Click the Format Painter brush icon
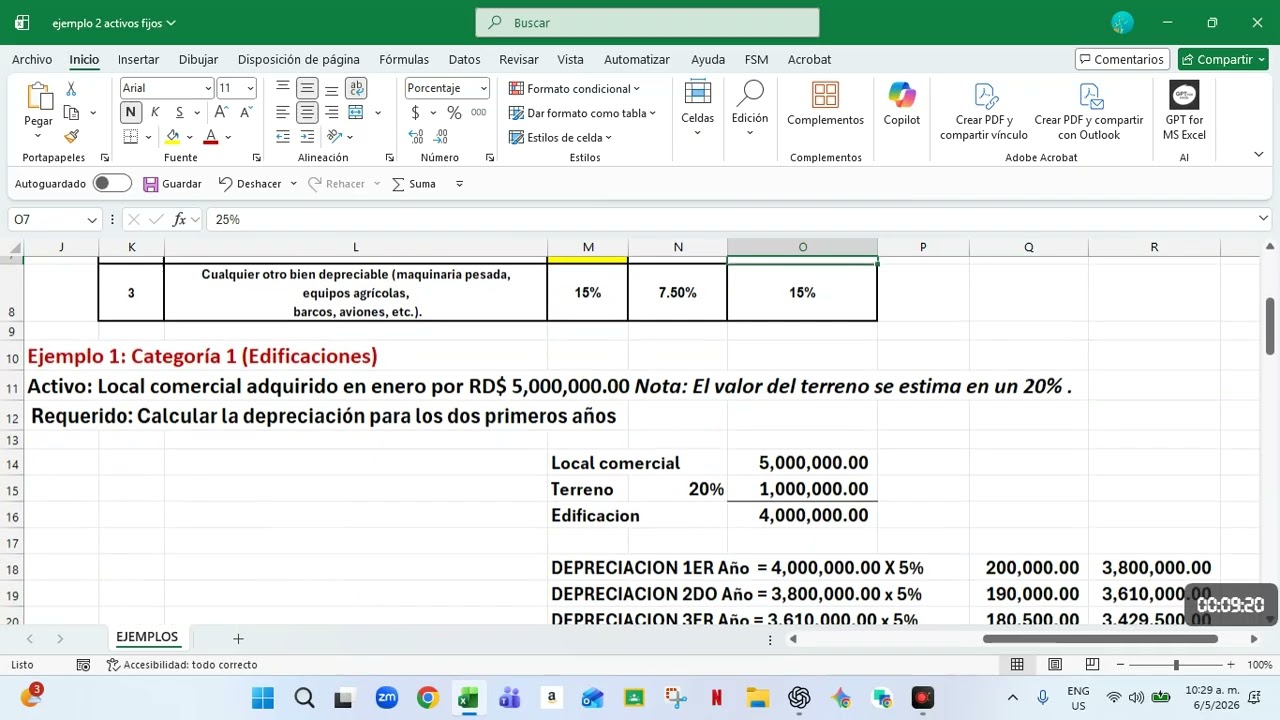Screen dimensions: 1280x720 pyautogui.click(x=71, y=136)
